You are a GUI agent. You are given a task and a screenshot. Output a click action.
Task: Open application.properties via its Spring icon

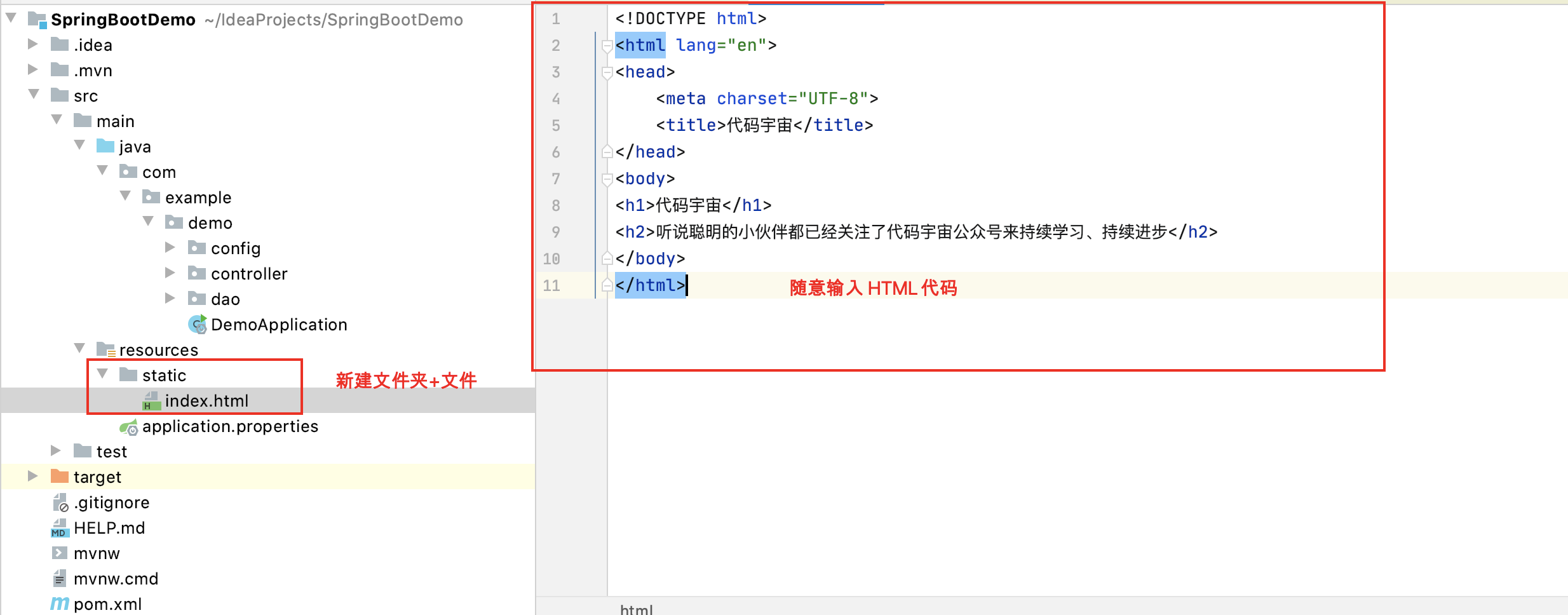coord(130,426)
